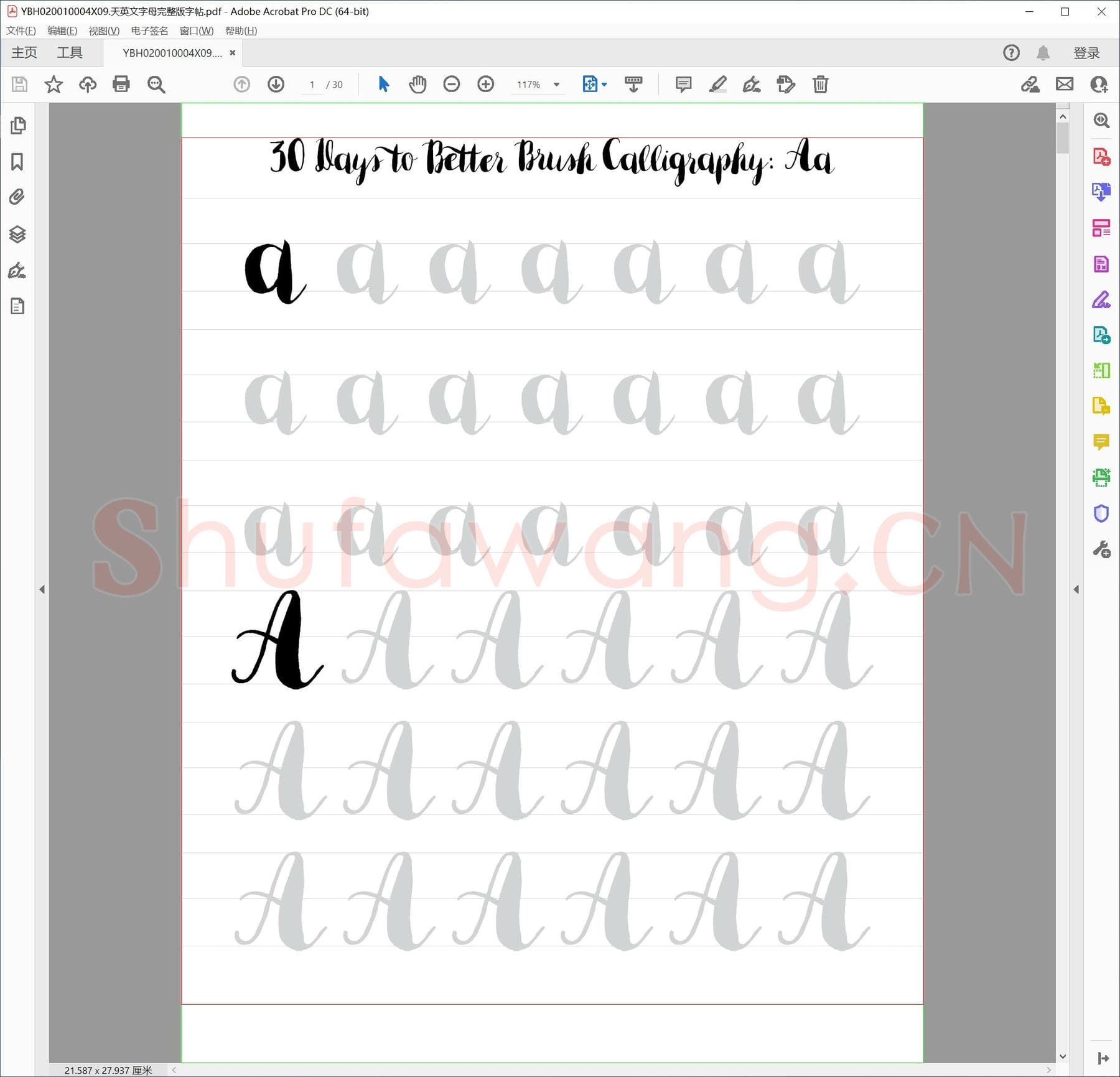Screen dimensions: 1120x1077
Task: Click the share with others person icon
Action: [1099, 84]
